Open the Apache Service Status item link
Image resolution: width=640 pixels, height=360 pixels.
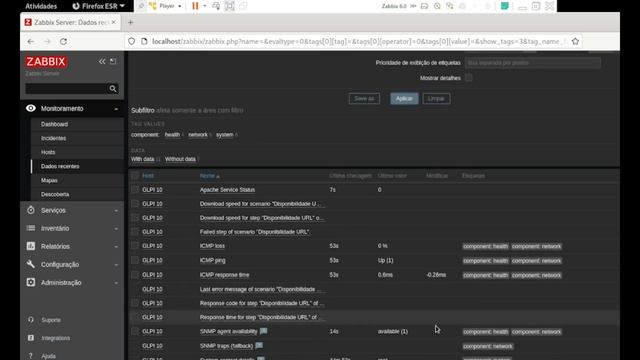(227, 190)
